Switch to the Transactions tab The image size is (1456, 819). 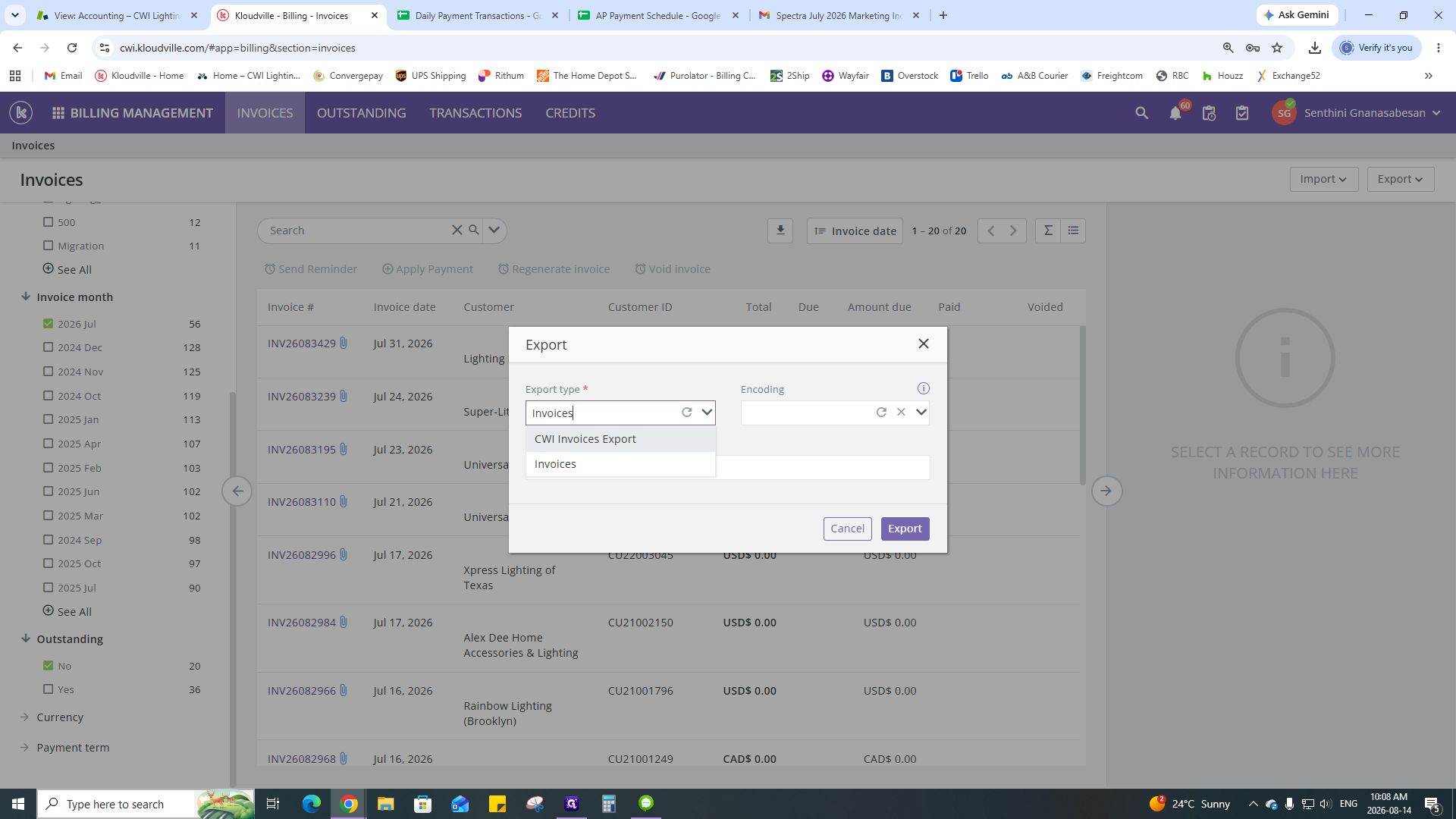475,113
